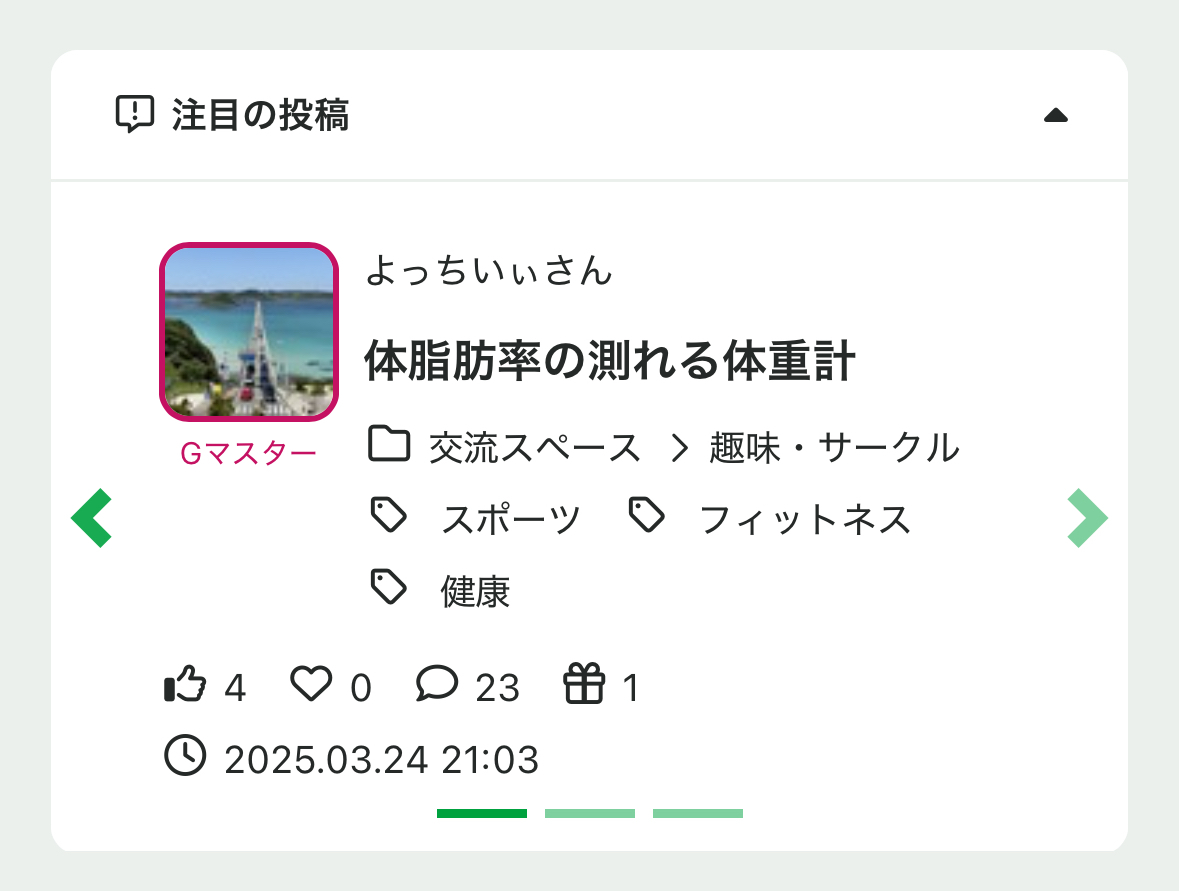1179x891 pixels.
Task: Select the first carousel indicator bar
Action: tap(482, 813)
